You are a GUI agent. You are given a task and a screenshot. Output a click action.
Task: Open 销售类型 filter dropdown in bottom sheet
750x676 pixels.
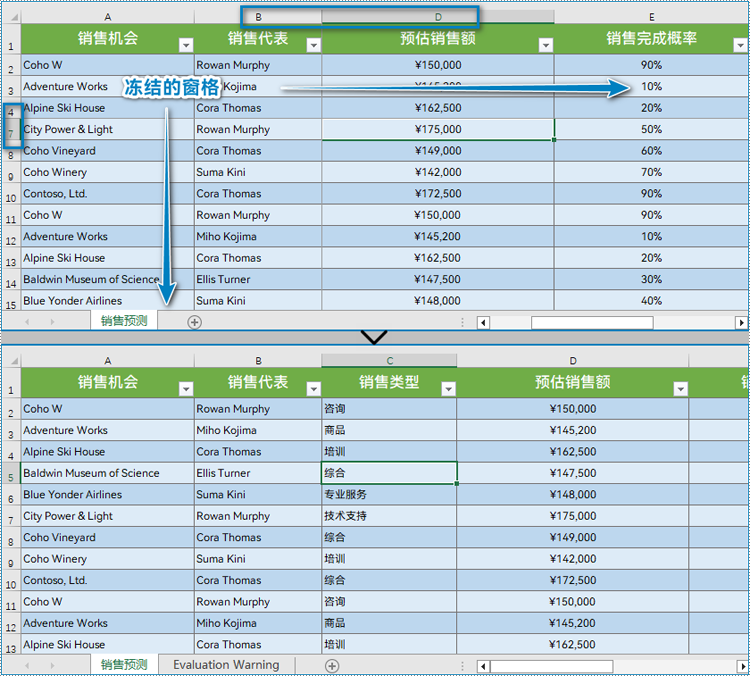(449, 389)
